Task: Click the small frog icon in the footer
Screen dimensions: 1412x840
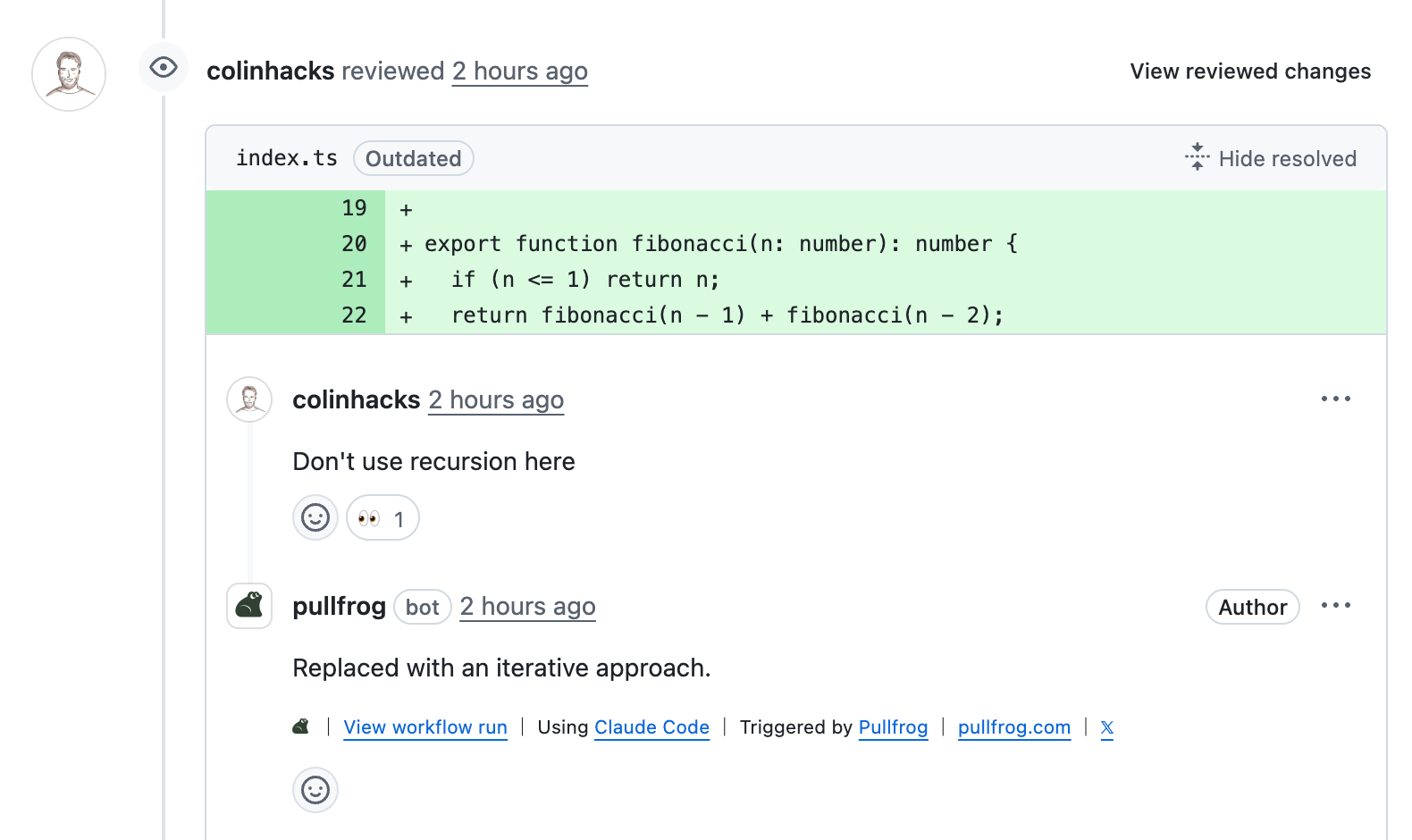Action: [301, 727]
